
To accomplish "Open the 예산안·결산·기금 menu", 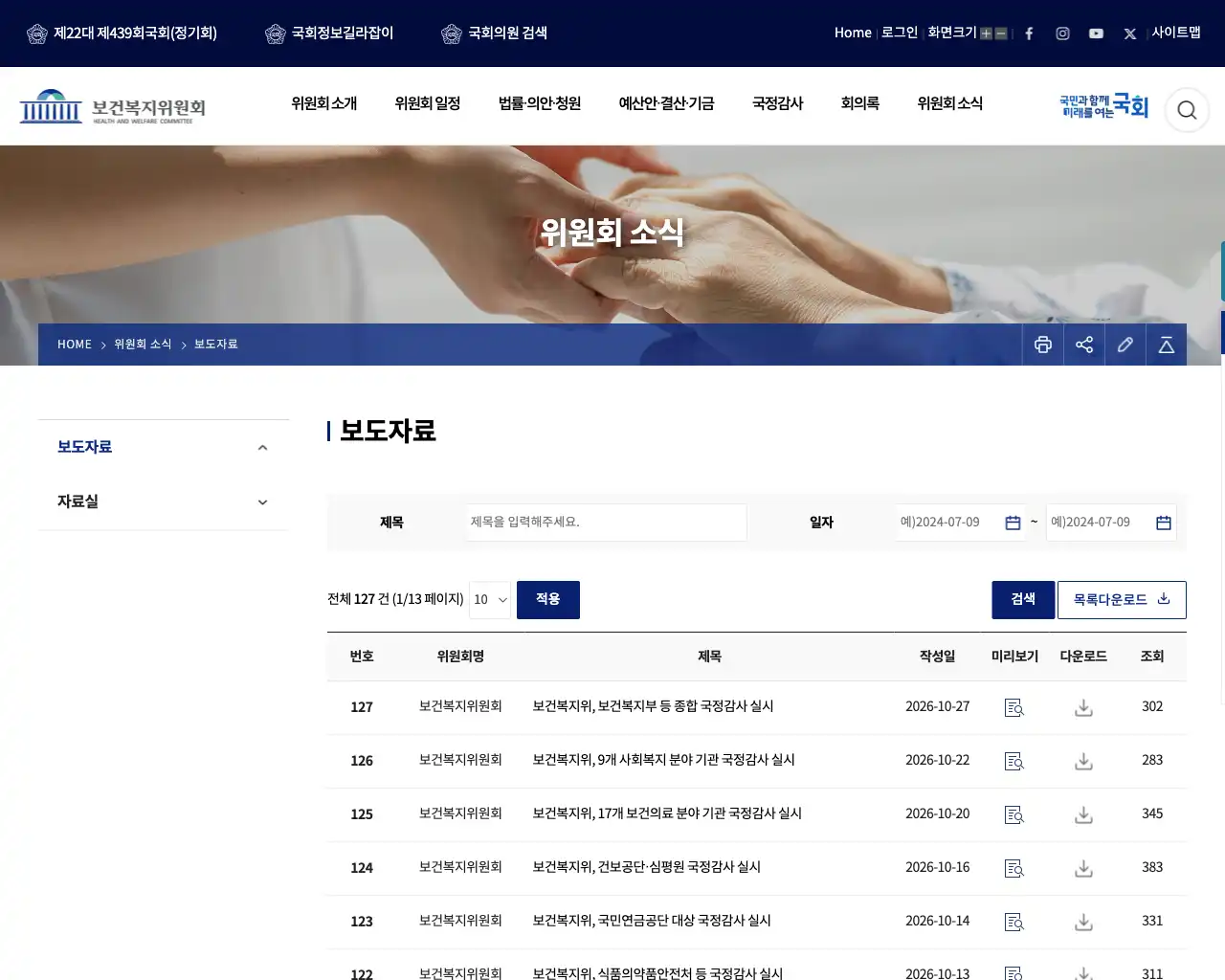I will click(x=666, y=103).
